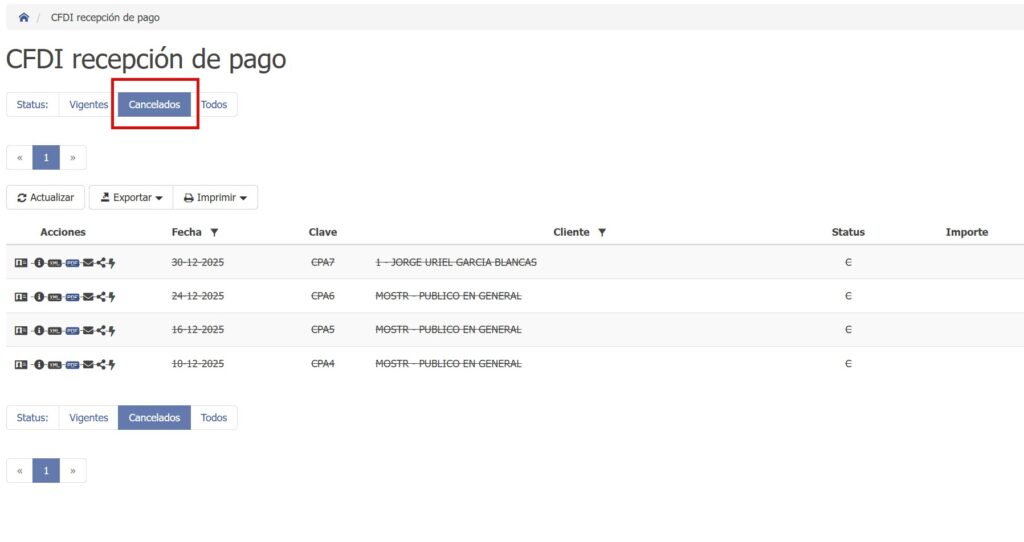1024x542 pixels.
Task: Select the top Todos tab
Action: click(214, 105)
